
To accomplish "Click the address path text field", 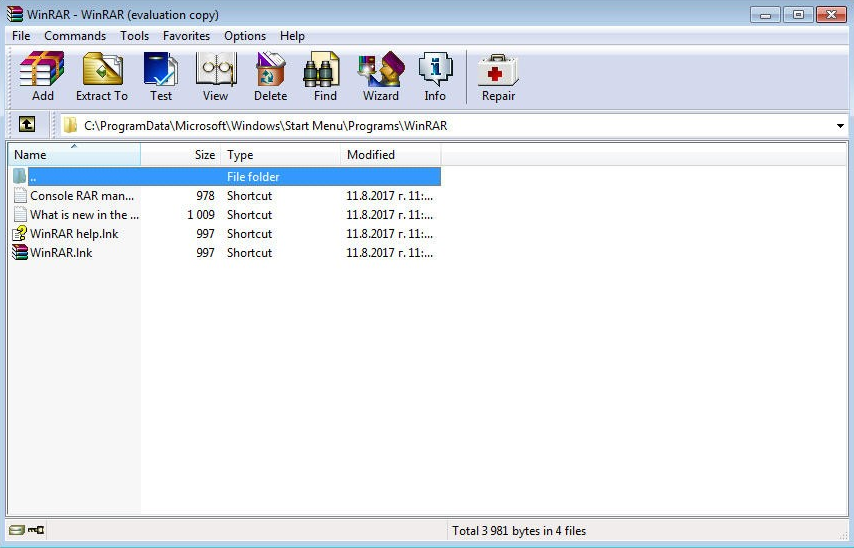I will tap(455, 126).
